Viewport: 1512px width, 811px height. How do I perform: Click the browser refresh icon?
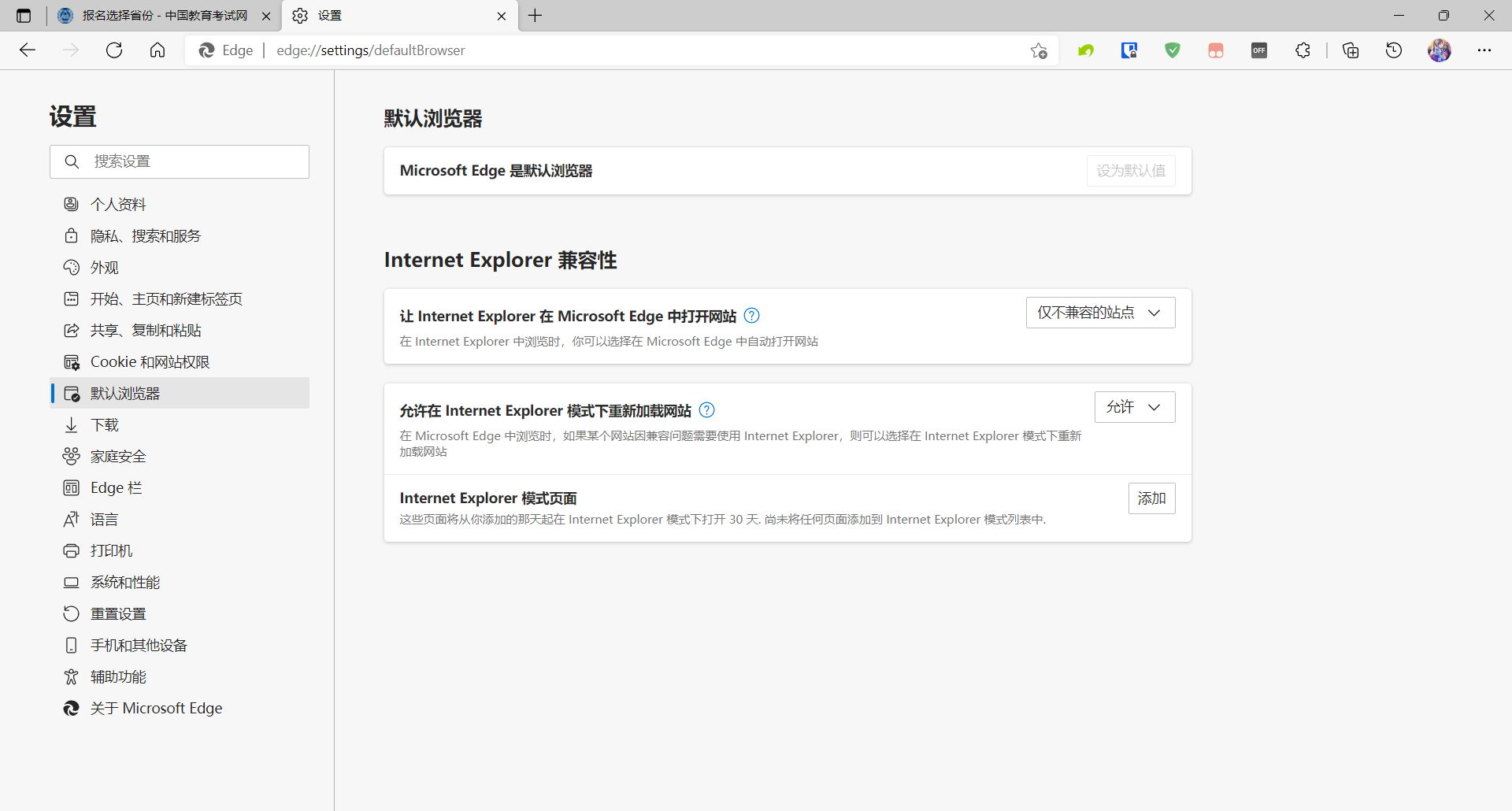click(x=114, y=50)
